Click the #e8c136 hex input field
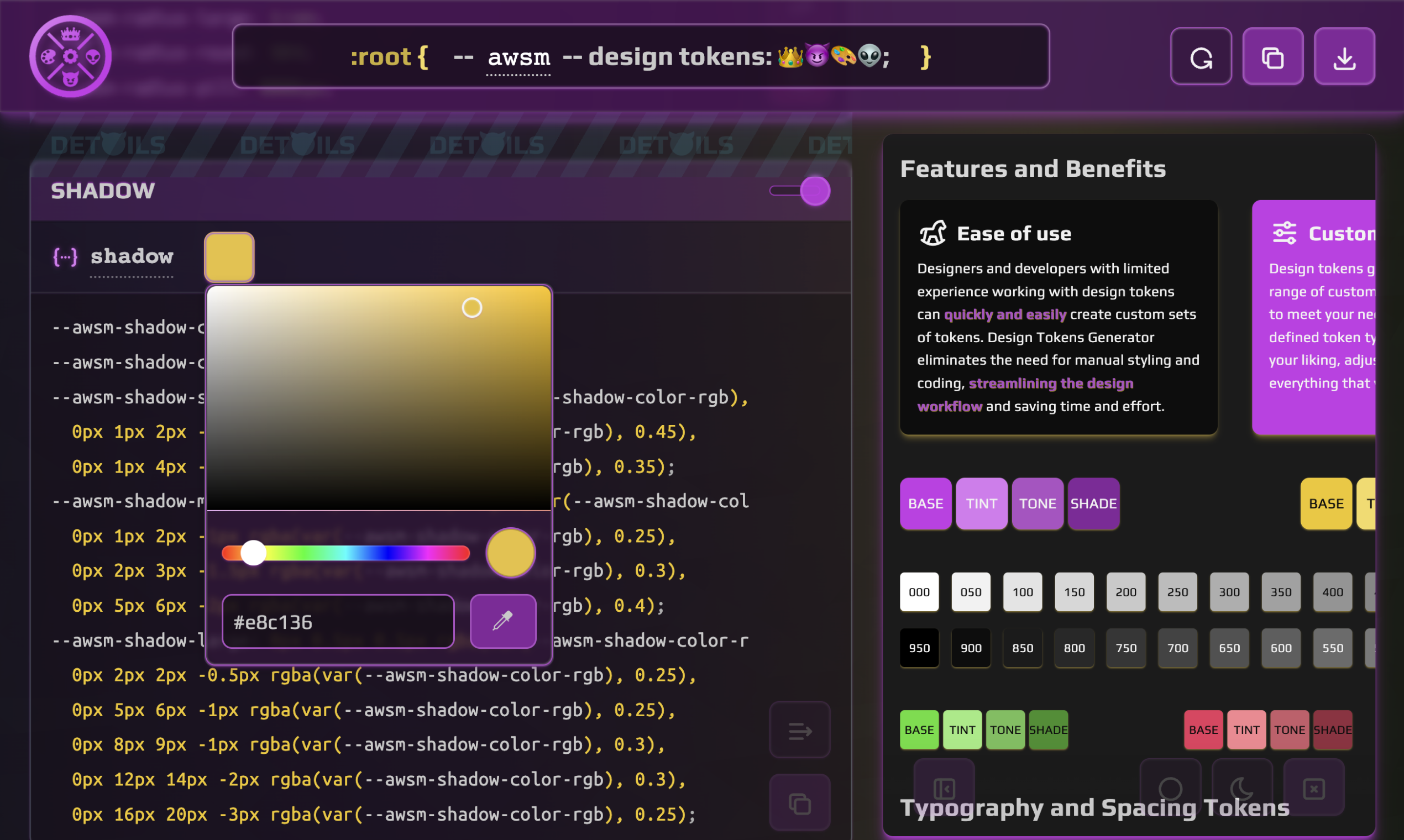1404x840 pixels. 338,621
